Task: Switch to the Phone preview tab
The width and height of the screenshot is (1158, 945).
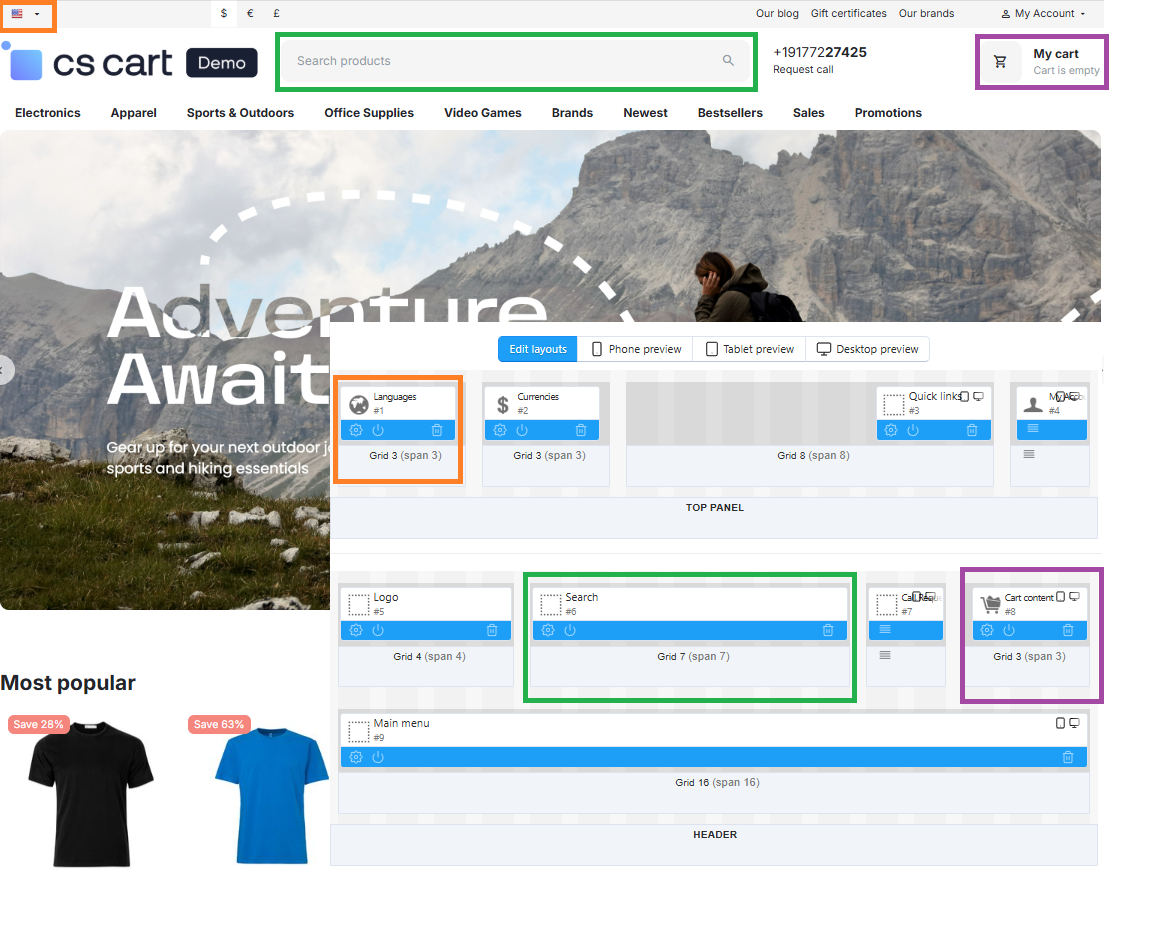Action: point(637,349)
